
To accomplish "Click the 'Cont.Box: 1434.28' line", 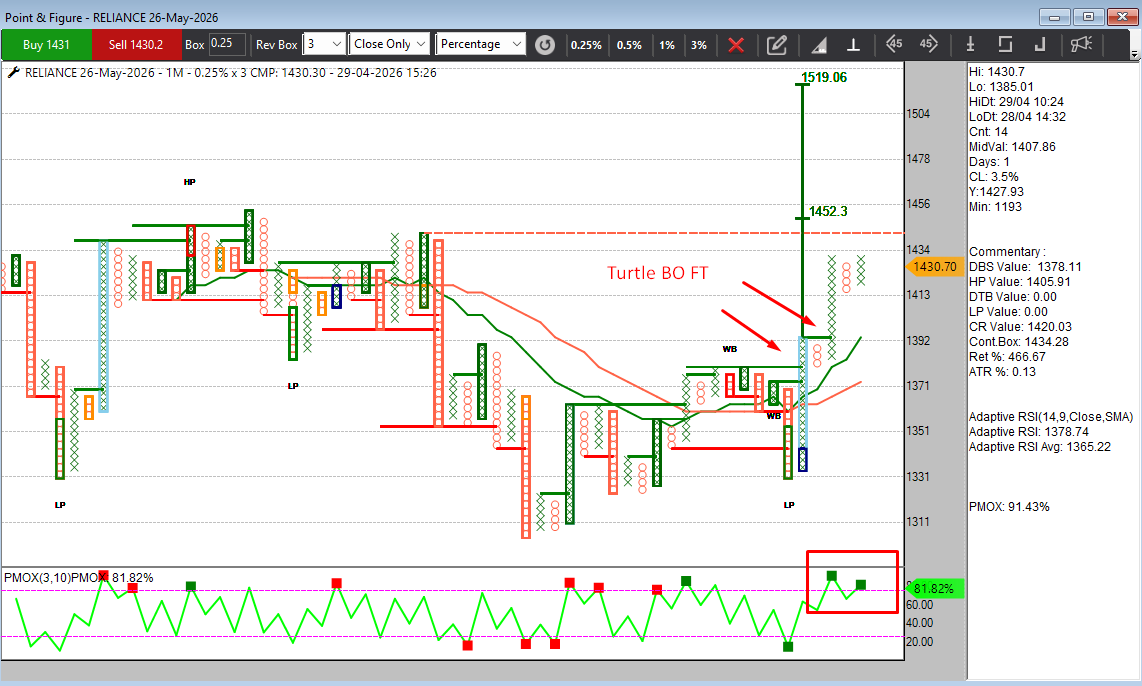I will 1018,342.
